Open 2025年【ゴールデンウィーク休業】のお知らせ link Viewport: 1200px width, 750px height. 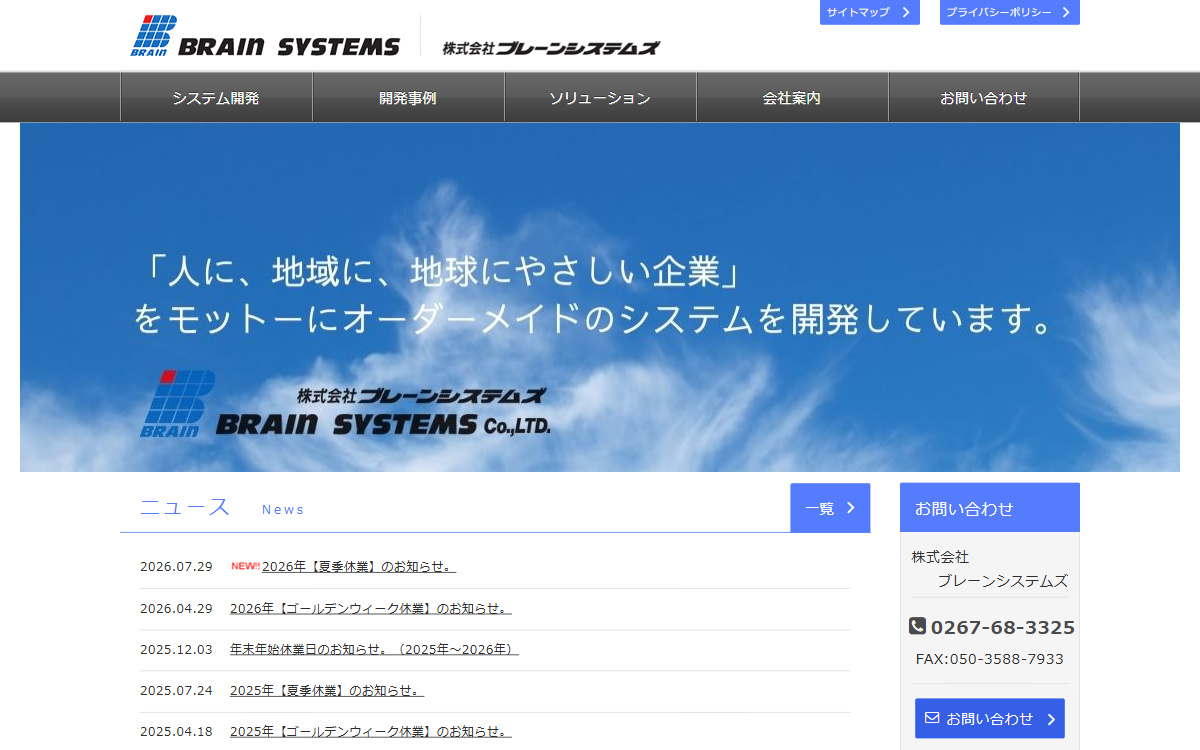(x=371, y=731)
